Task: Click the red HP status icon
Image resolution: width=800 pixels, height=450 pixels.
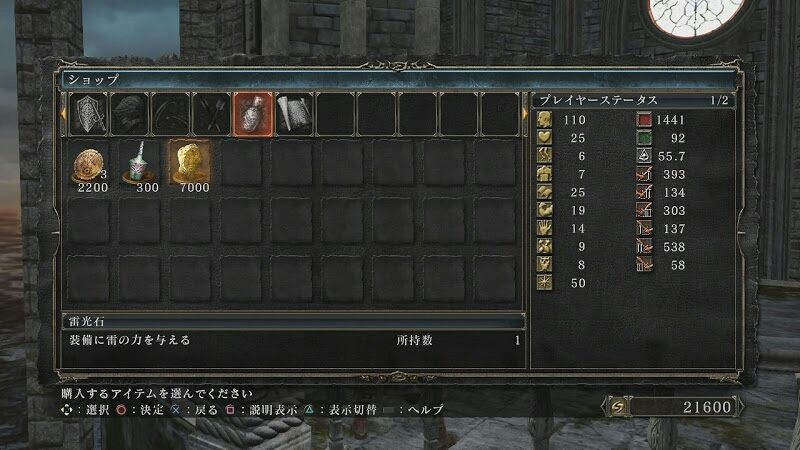Action: click(644, 120)
